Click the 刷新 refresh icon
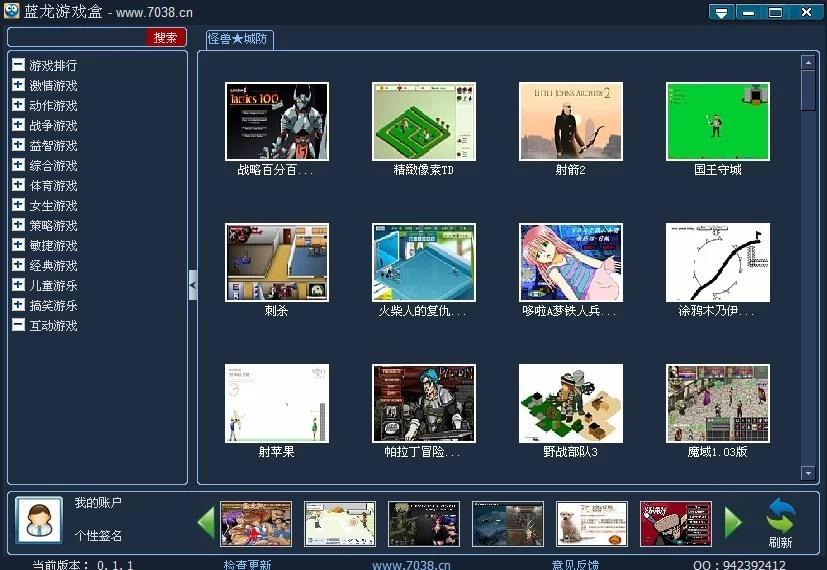 pyautogui.click(x=780, y=517)
